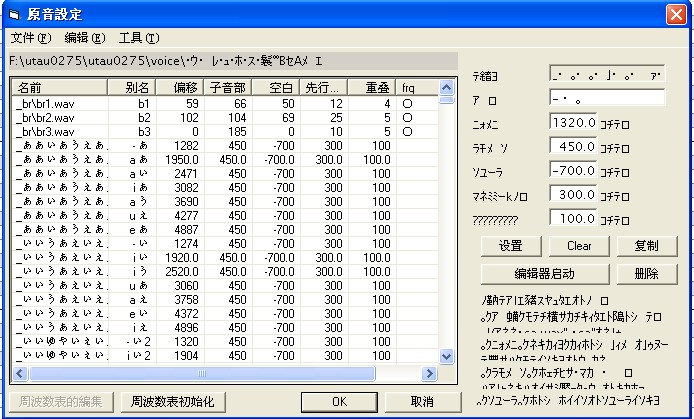Click the alias cell b2
Viewport: 694px width, 419px height.
(x=144, y=118)
